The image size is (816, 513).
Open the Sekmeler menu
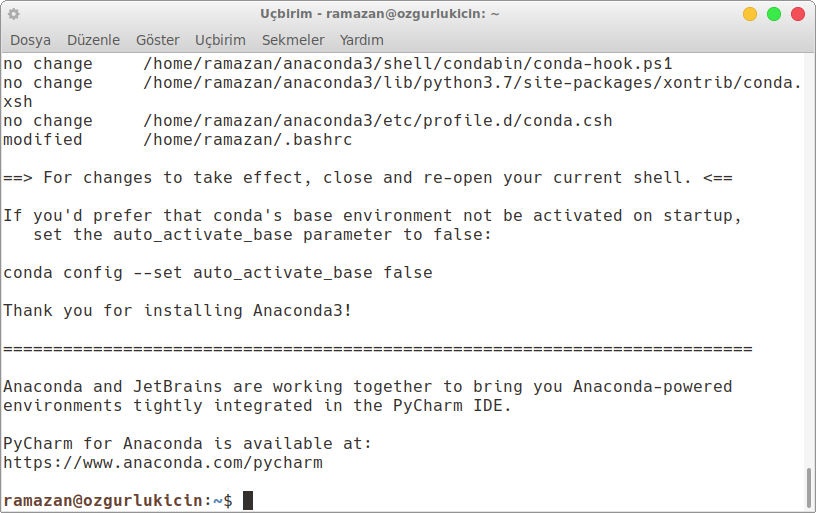293,40
